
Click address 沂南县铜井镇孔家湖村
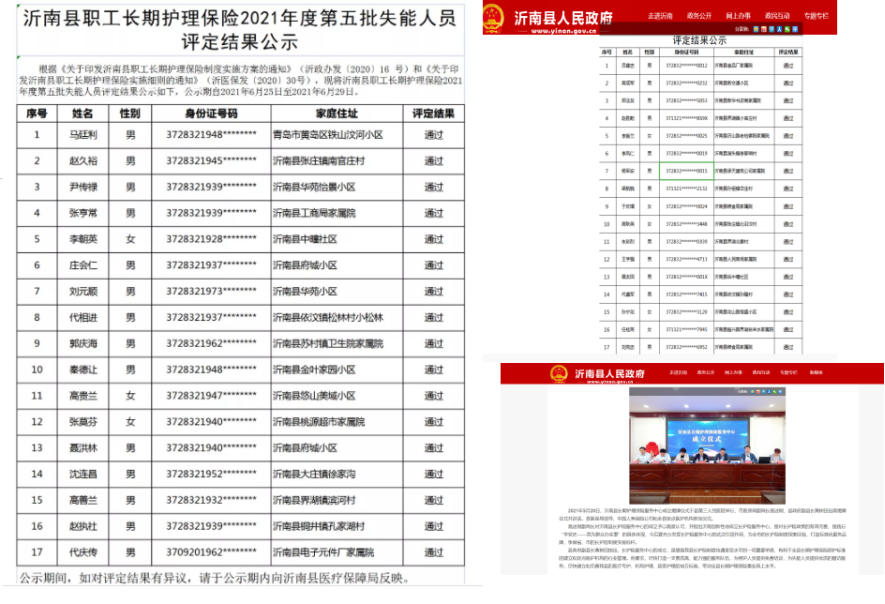tap(319, 527)
